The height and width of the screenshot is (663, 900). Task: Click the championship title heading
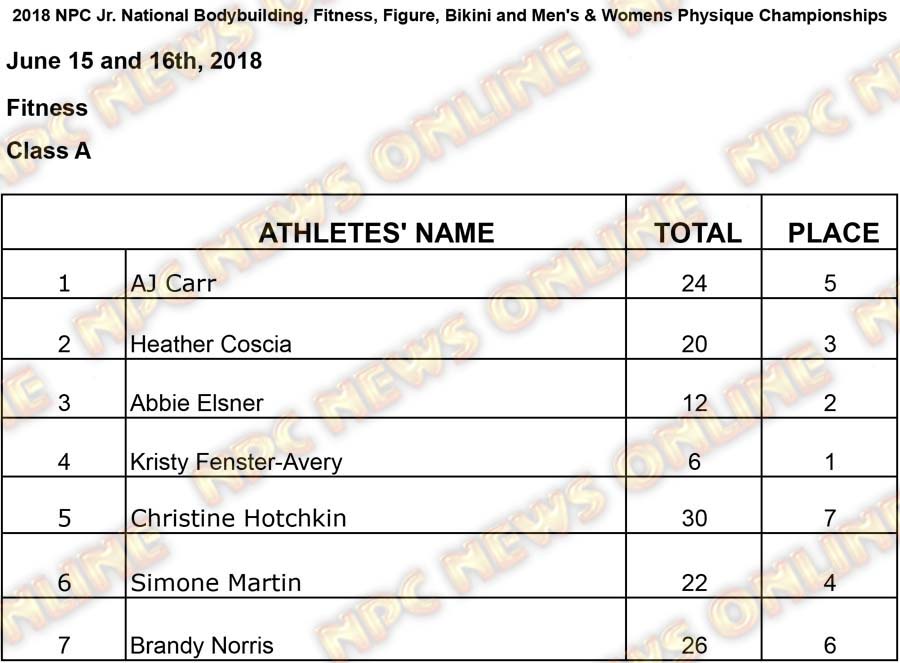tap(448, 16)
